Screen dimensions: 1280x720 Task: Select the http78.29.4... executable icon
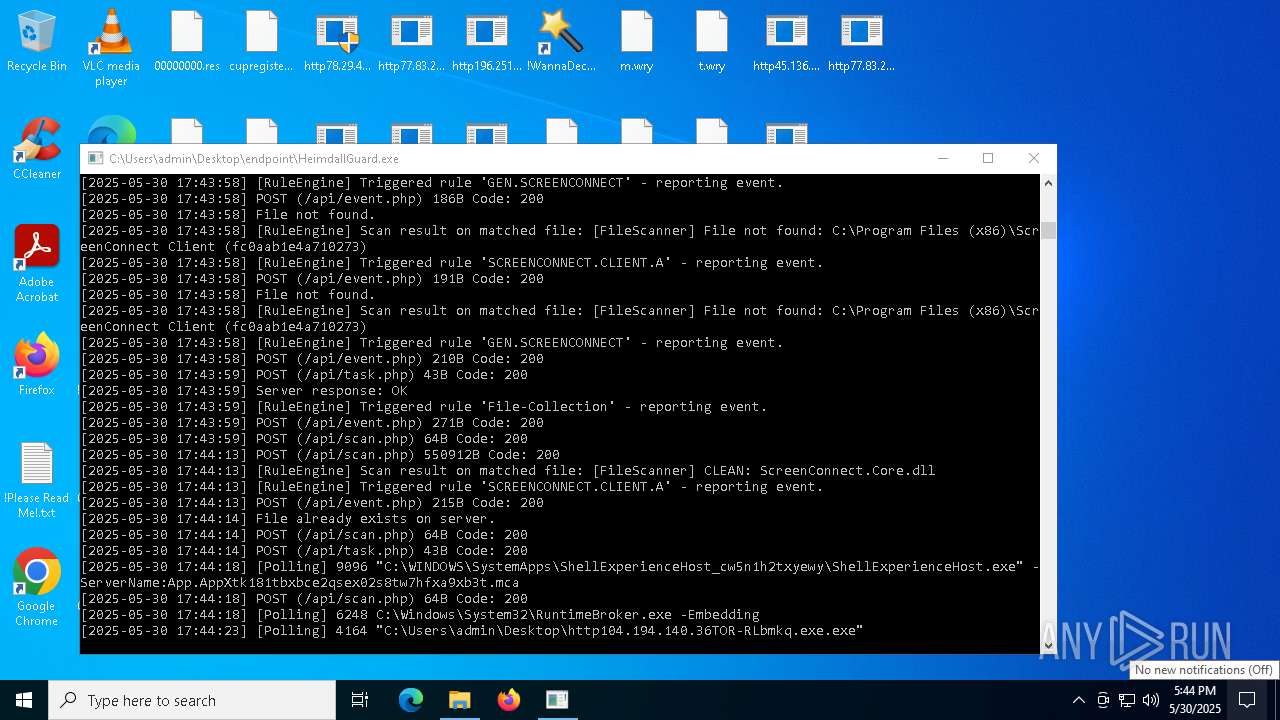[x=337, y=42]
